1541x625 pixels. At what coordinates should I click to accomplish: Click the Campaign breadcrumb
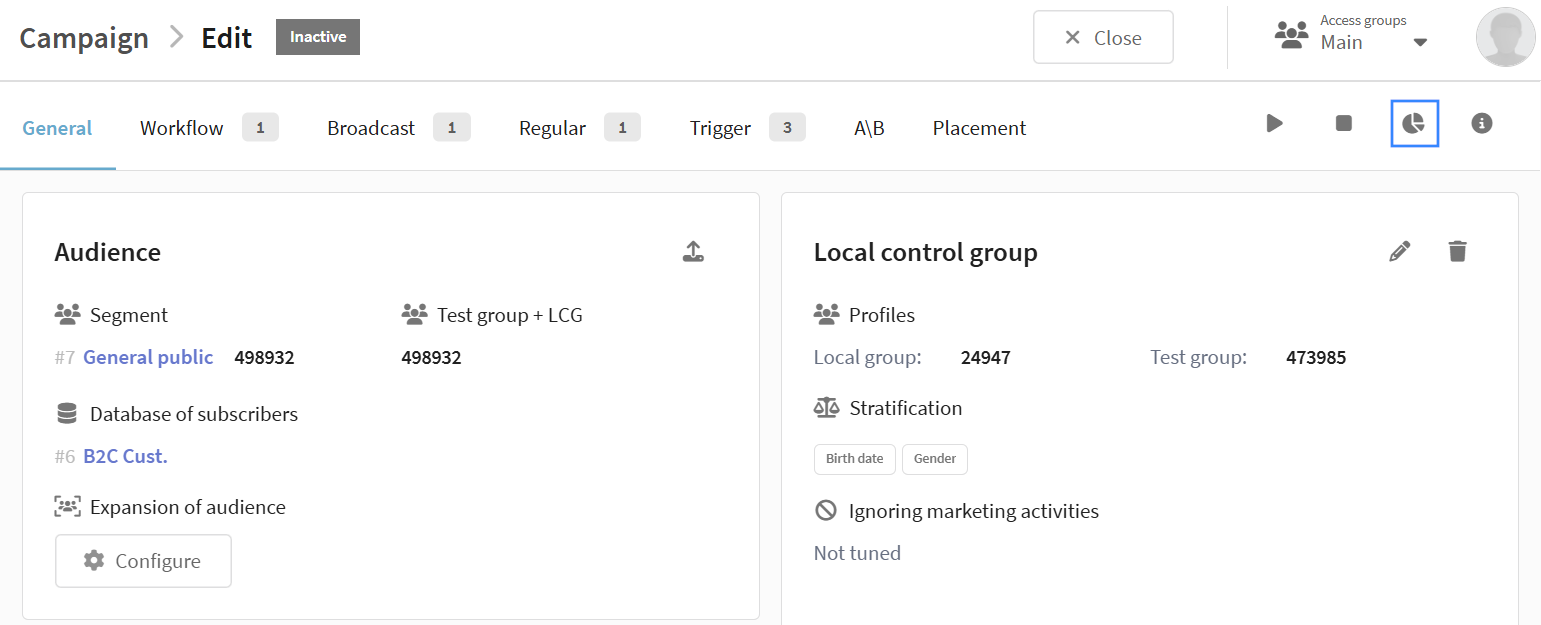tap(84, 38)
